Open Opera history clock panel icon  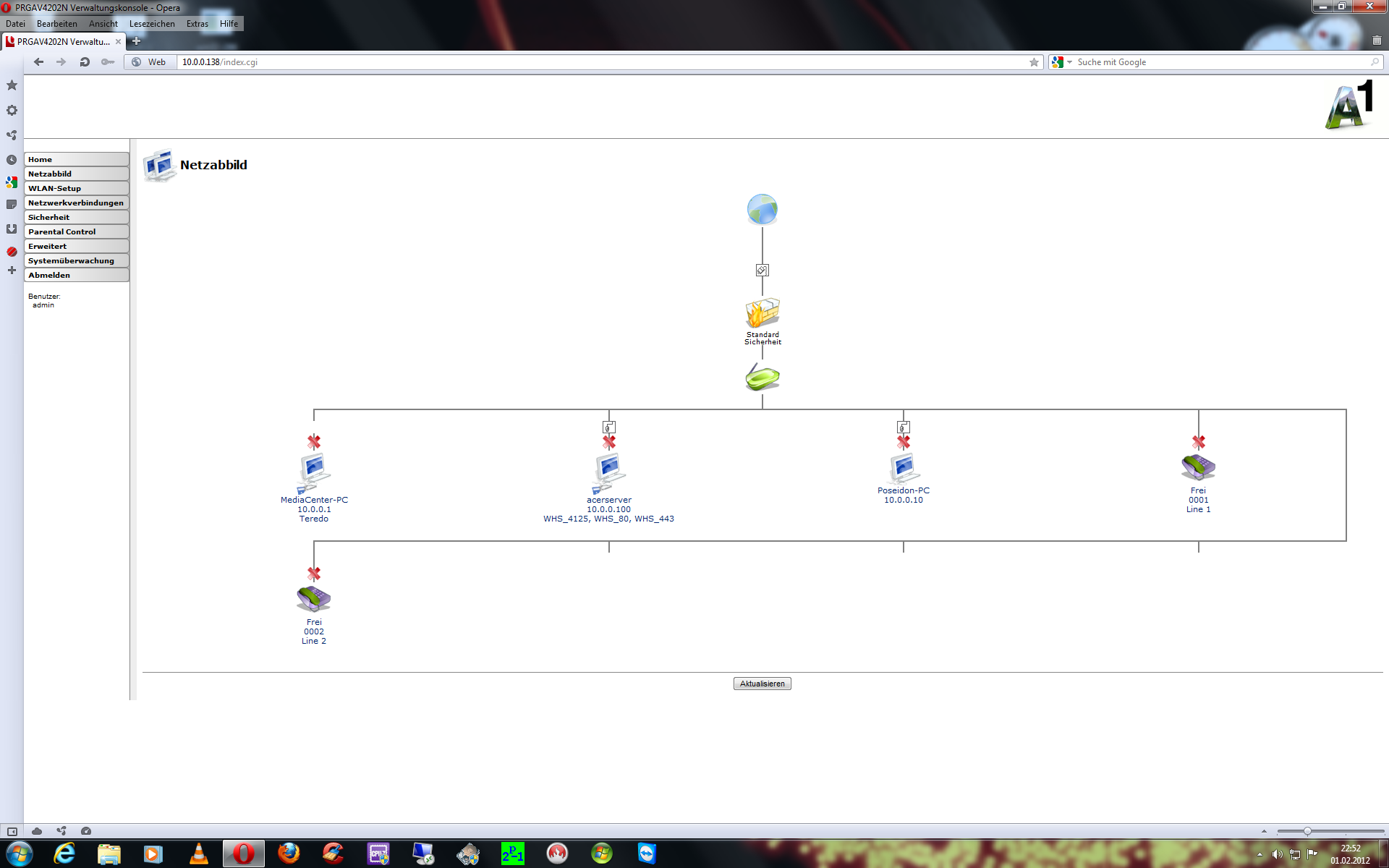12,160
